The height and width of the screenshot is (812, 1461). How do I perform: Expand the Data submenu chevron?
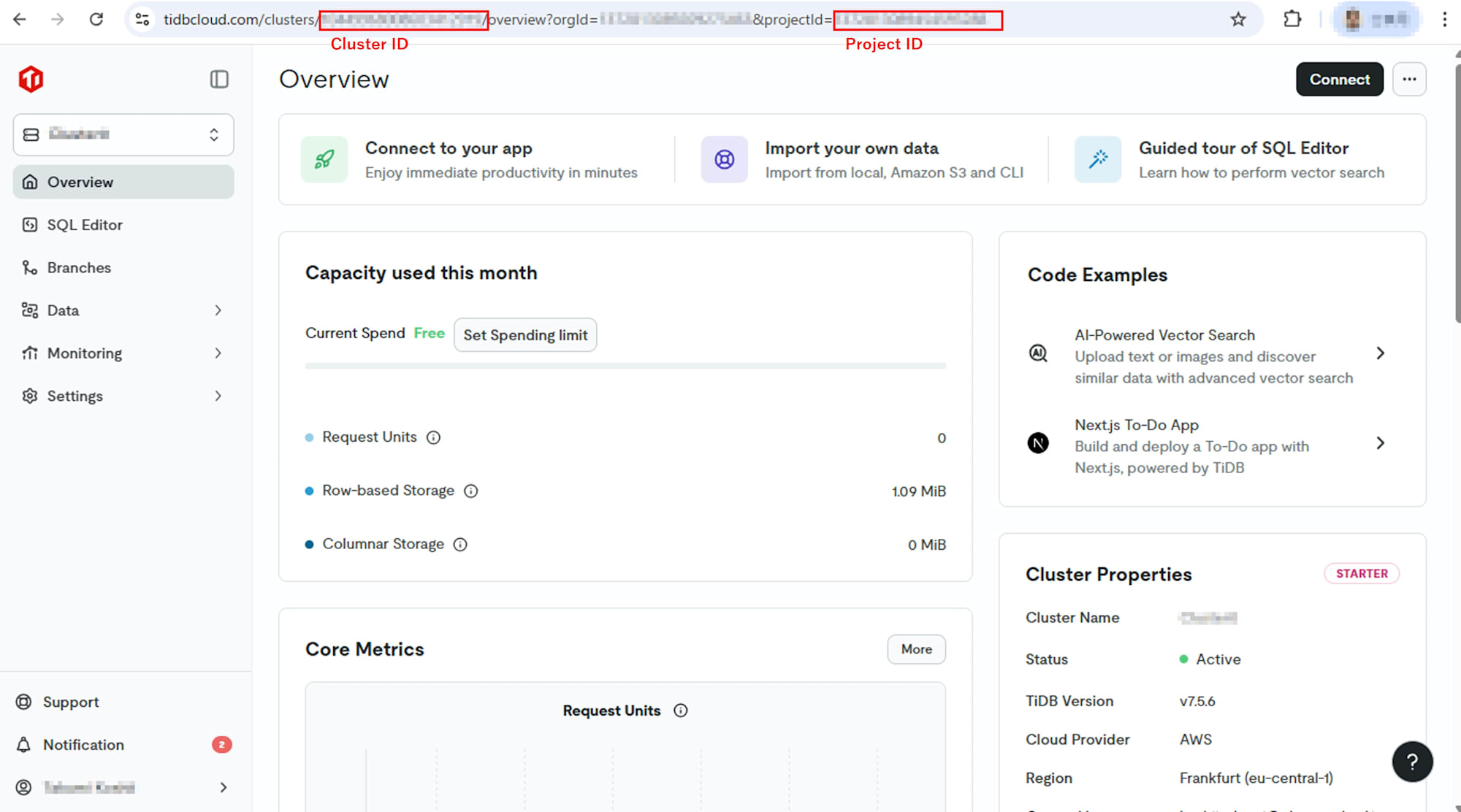coord(218,310)
